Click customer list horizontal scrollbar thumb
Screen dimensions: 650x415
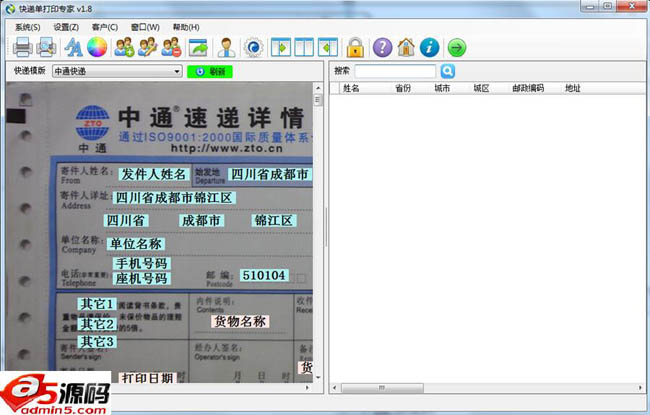(x=382, y=388)
